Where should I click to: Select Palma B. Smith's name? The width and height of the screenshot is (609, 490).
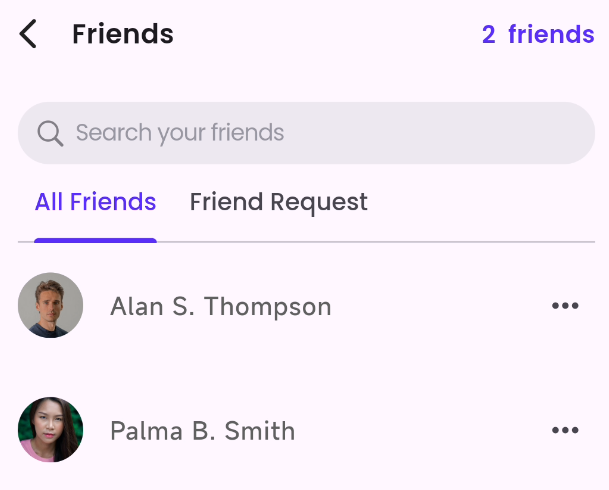coord(202,431)
